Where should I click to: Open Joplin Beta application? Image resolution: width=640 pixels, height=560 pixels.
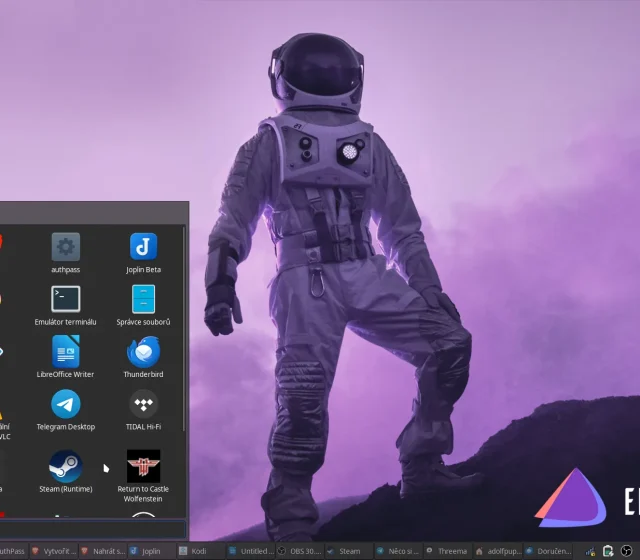click(143, 247)
